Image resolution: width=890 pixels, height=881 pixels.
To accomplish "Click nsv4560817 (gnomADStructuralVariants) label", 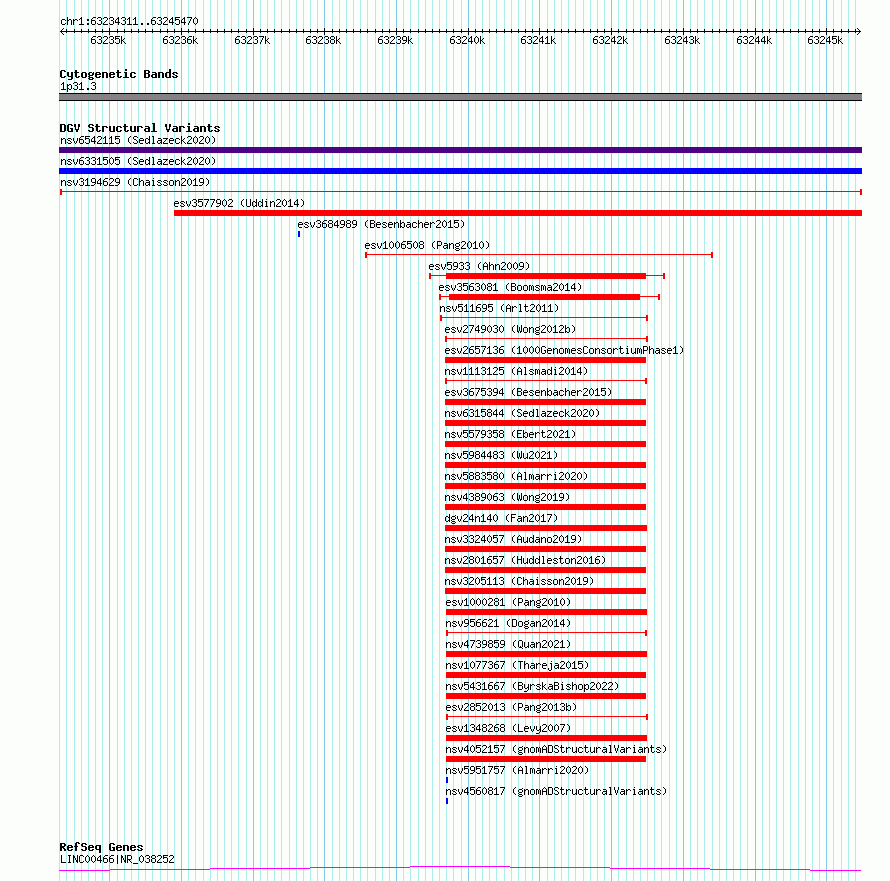I will click(x=556, y=791).
